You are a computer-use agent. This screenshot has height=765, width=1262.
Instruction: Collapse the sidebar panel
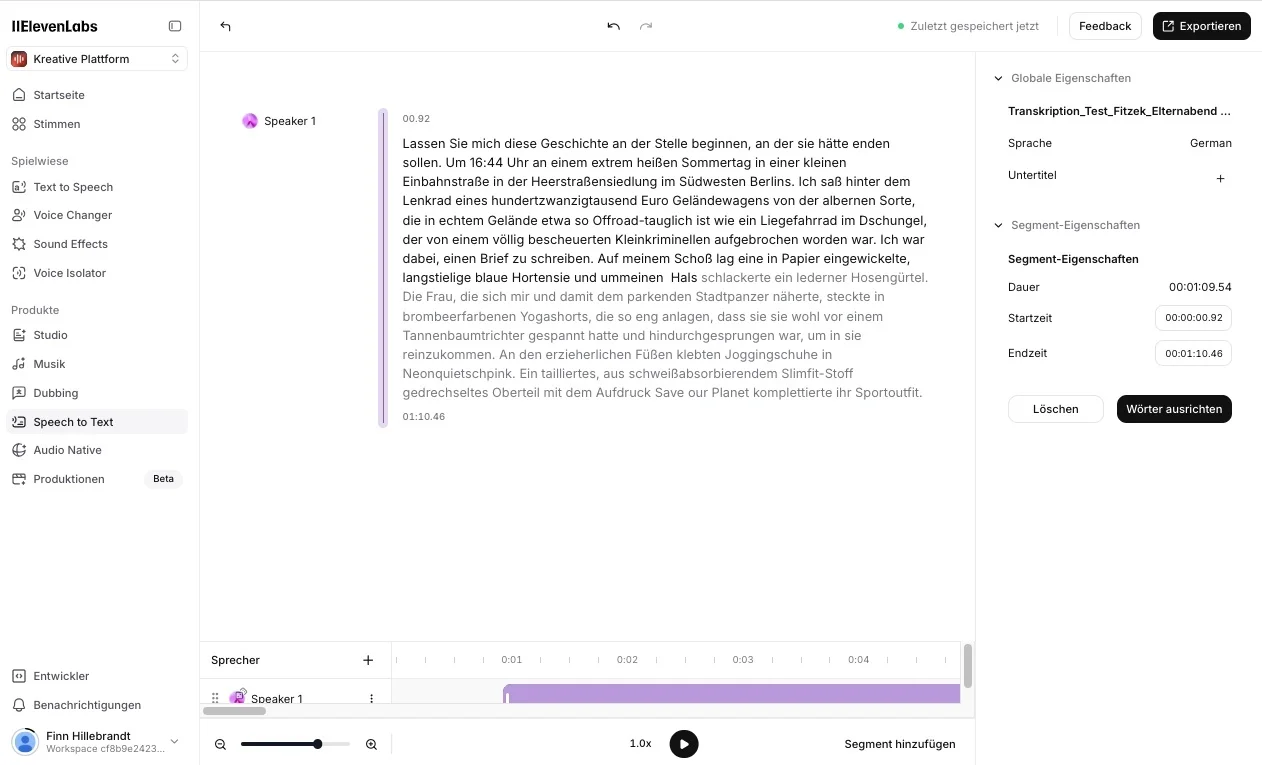175,25
